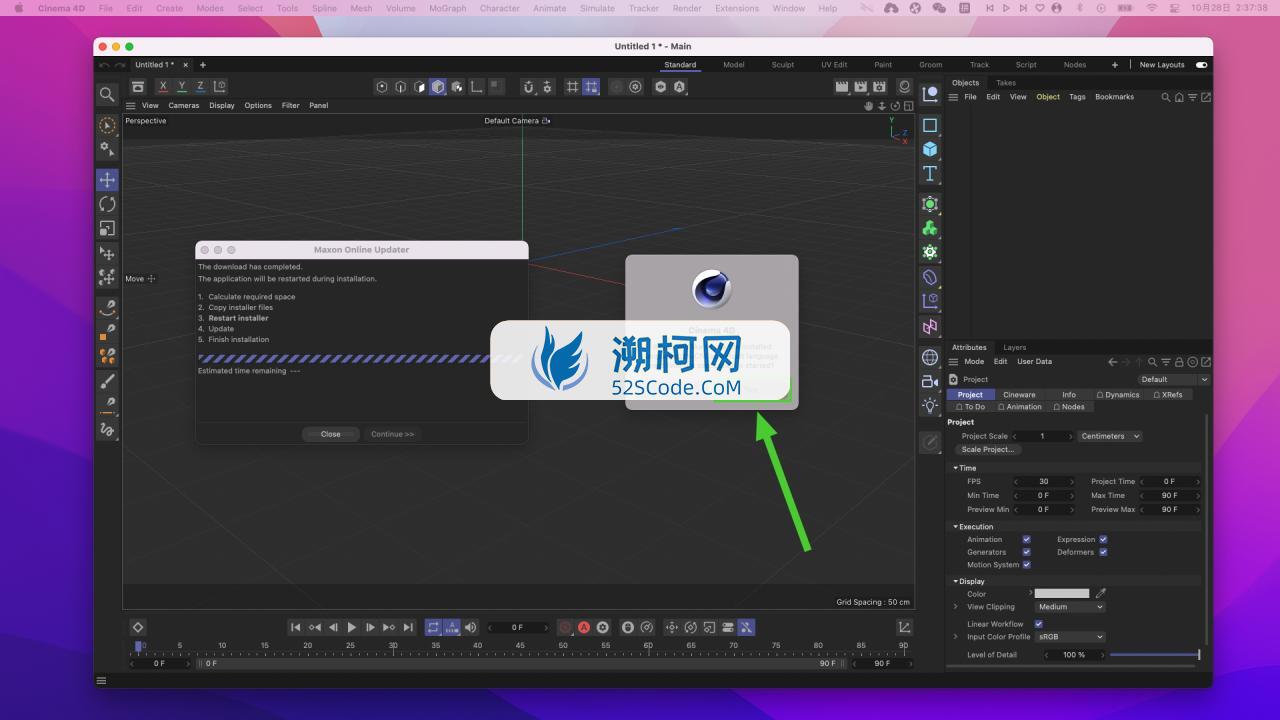Click the Render View clapperboard icon
Screen dimensions: 1280x720
click(x=842, y=87)
